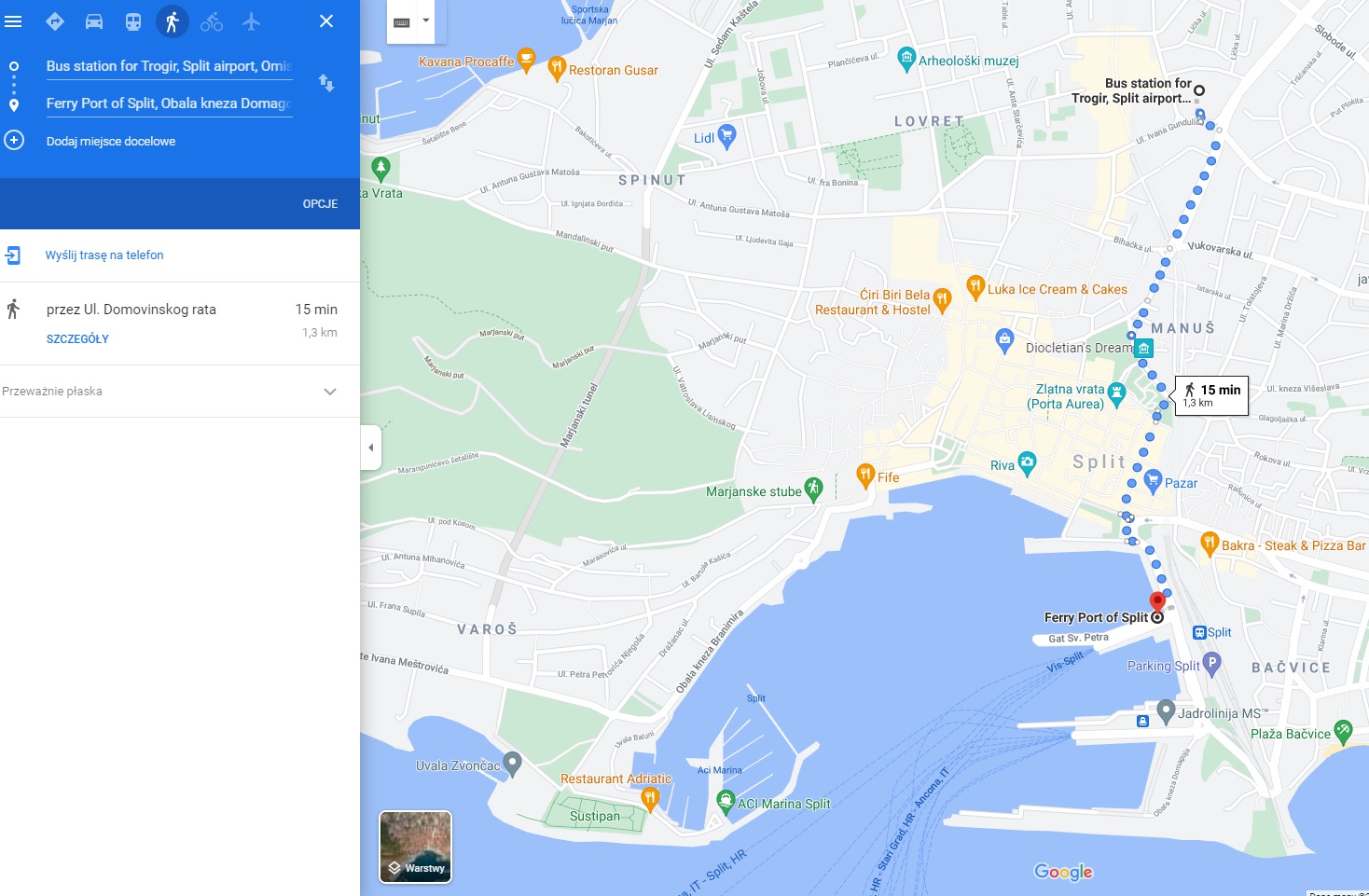Choose recommended travel mode diamond icon
Image resolution: width=1369 pixels, height=896 pixels.
(x=55, y=21)
